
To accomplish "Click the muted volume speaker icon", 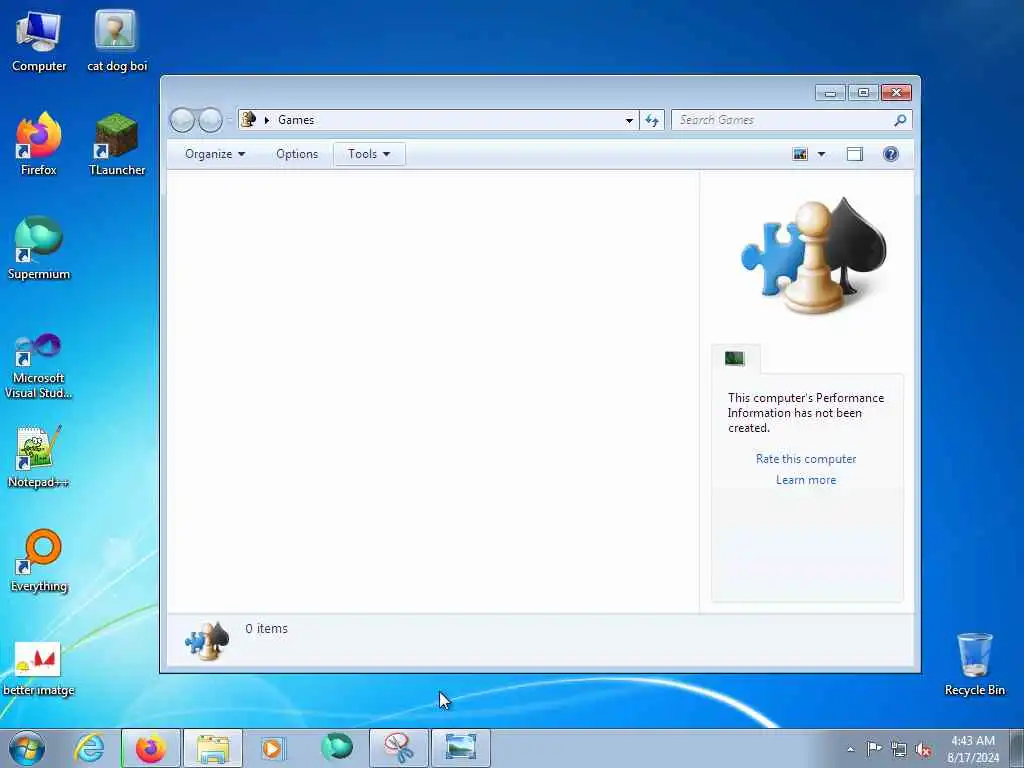I will [x=923, y=749].
